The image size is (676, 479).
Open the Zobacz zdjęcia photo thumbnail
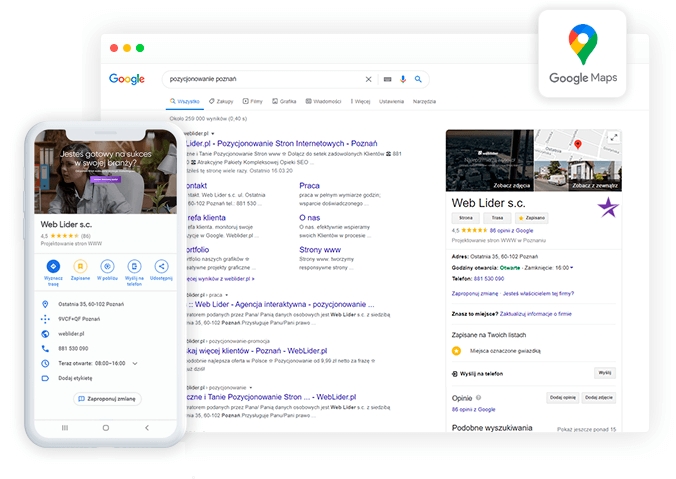pos(490,160)
